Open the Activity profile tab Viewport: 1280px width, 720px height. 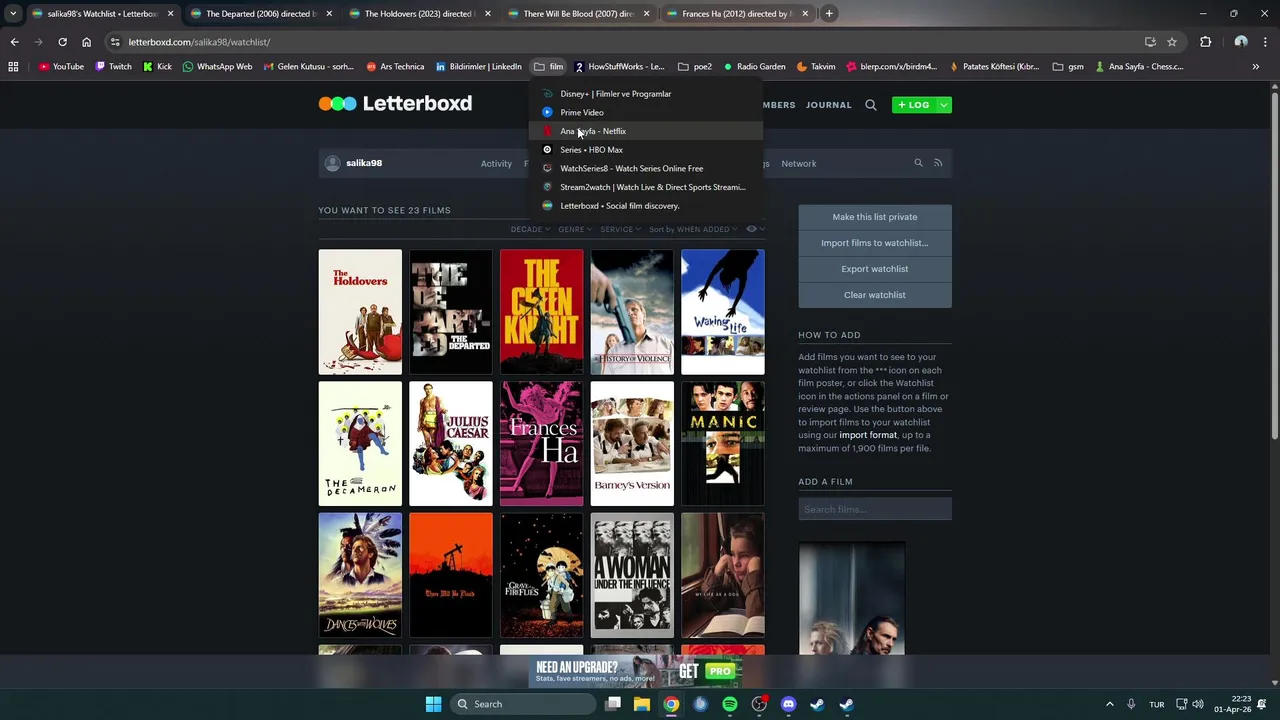pyautogui.click(x=496, y=164)
